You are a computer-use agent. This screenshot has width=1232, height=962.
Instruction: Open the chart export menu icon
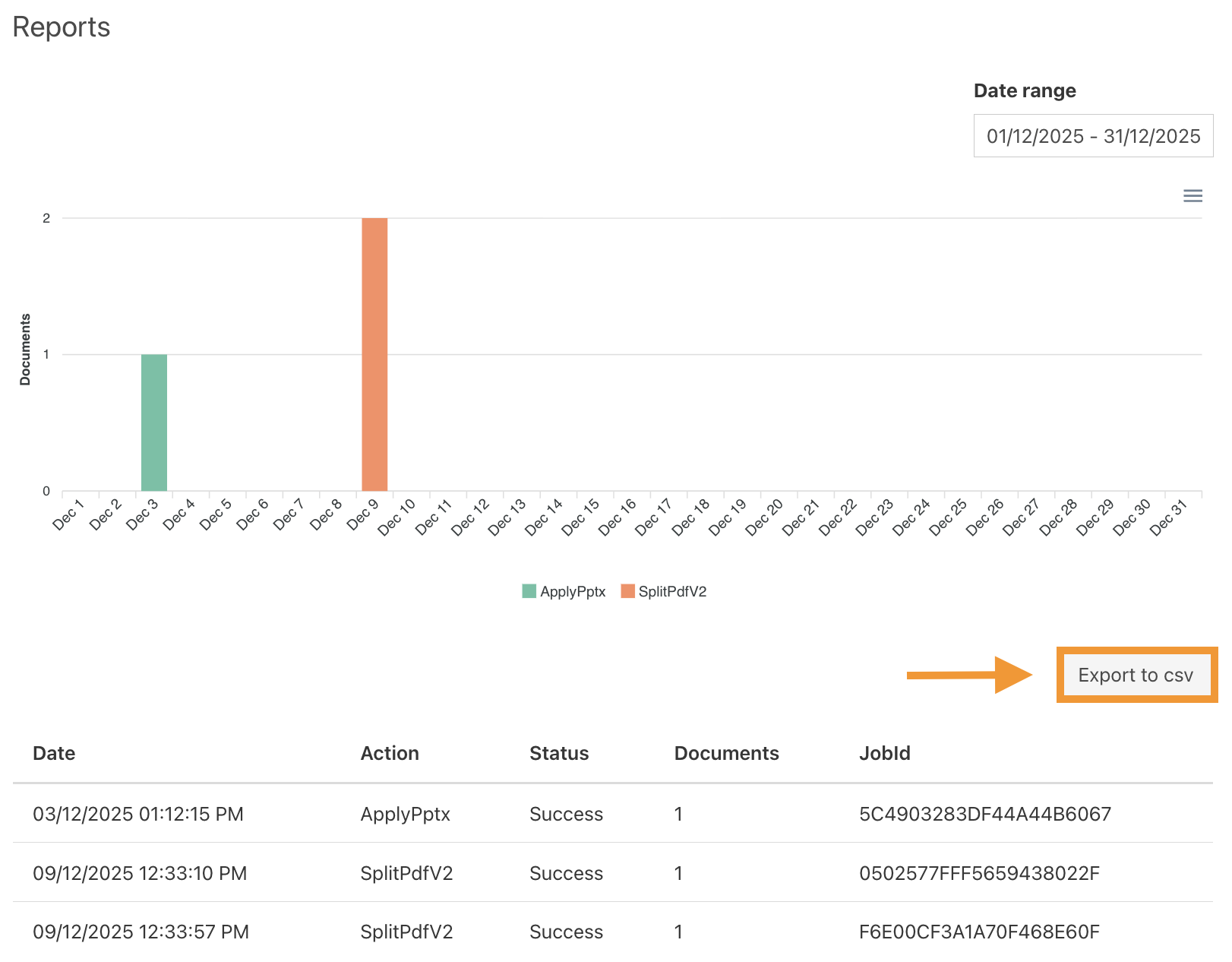(x=1193, y=196)
